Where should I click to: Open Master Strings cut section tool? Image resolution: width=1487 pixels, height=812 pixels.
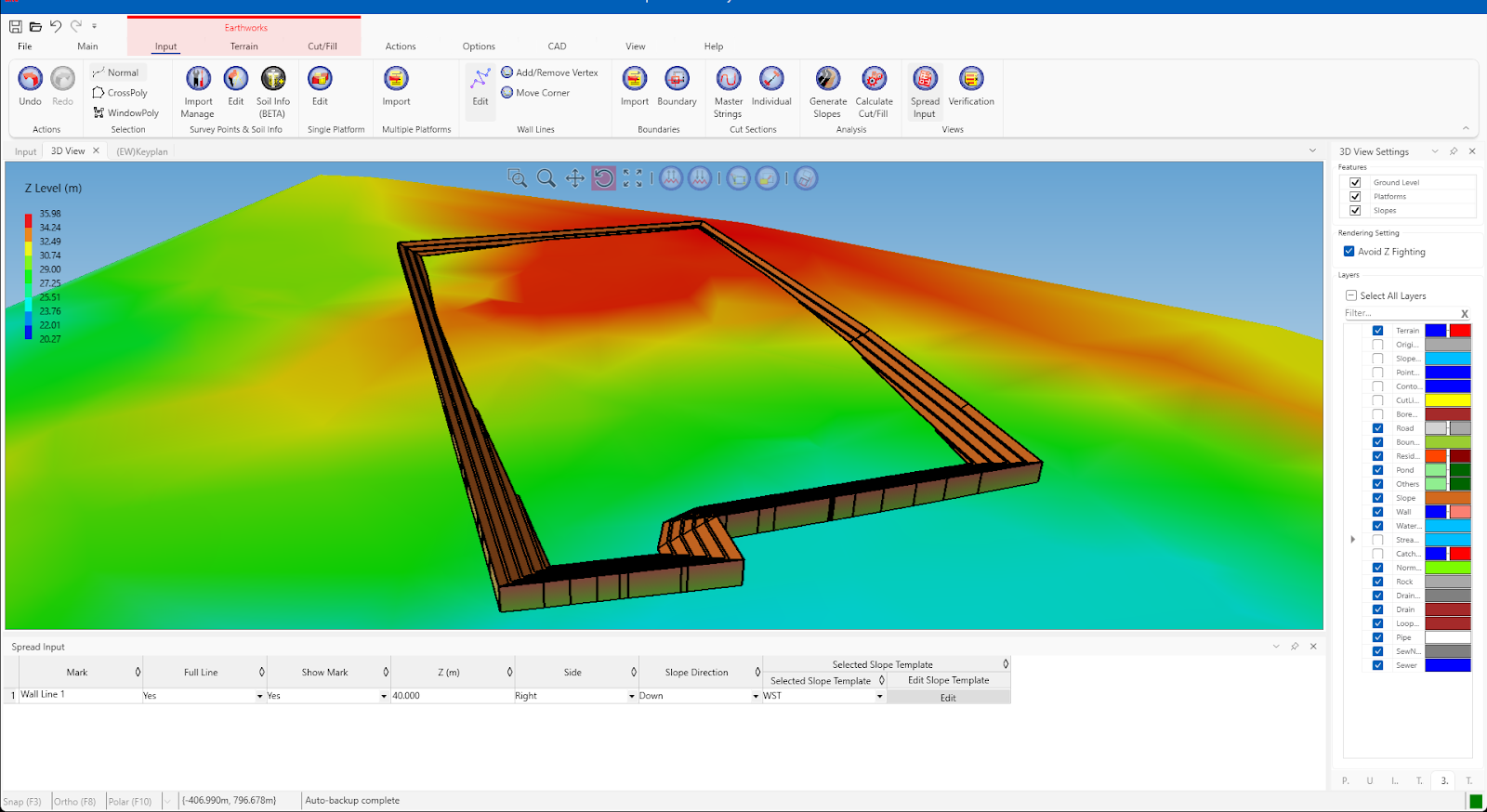coord(729,79)
